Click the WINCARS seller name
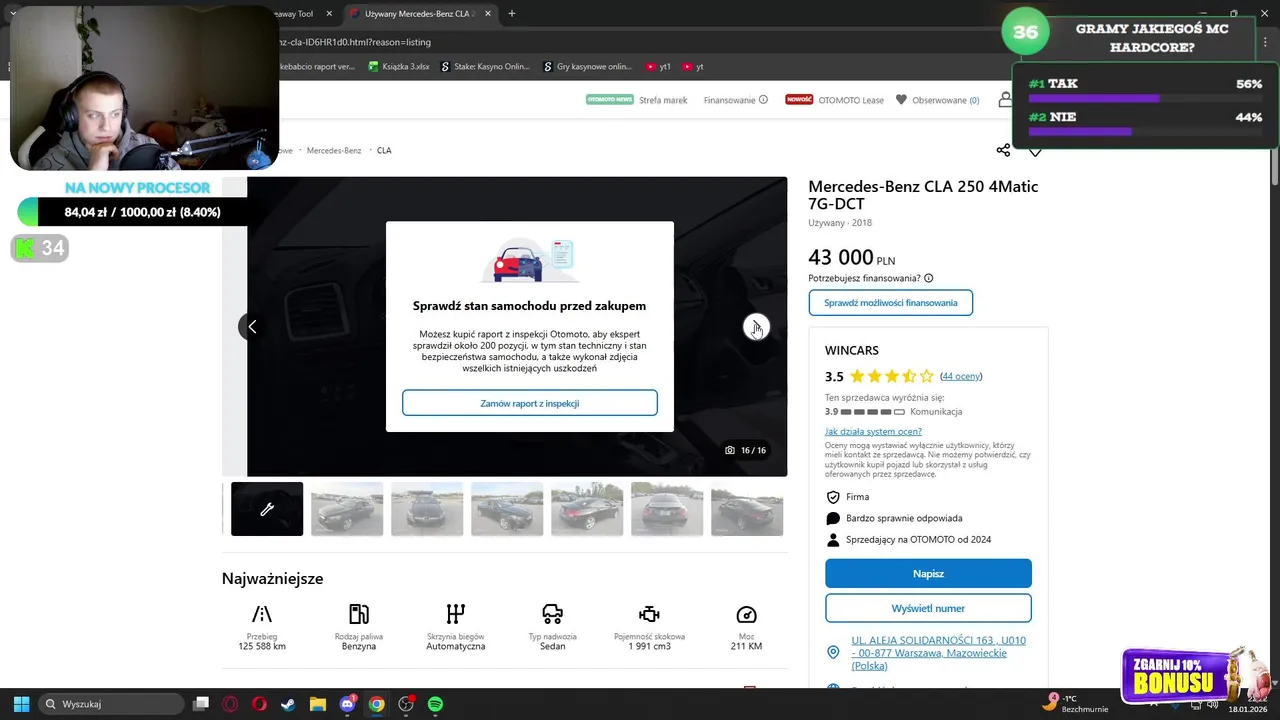1280x720 pixels. [852, 350]
